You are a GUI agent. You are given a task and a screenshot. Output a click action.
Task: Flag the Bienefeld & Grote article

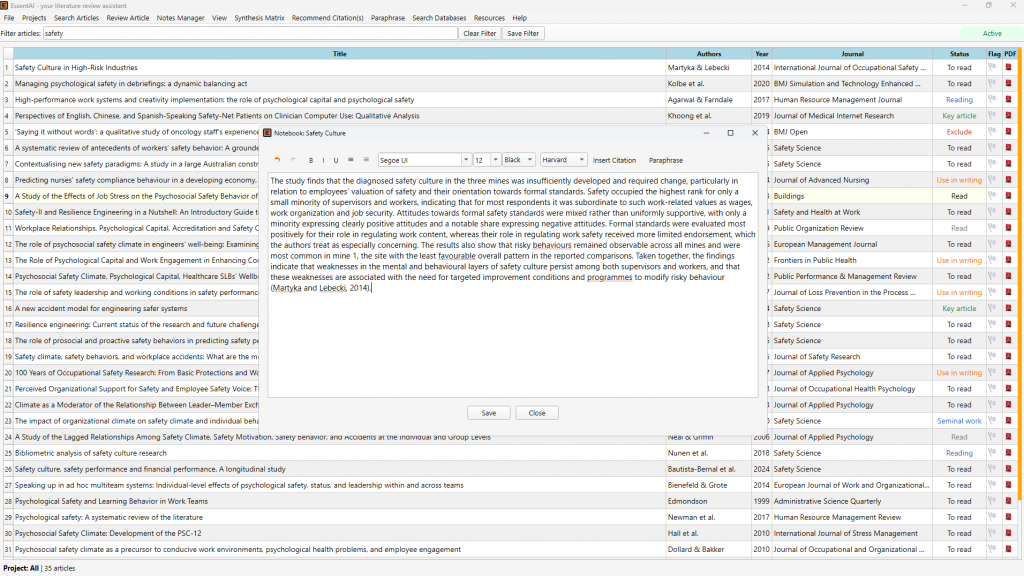point(993,485)
